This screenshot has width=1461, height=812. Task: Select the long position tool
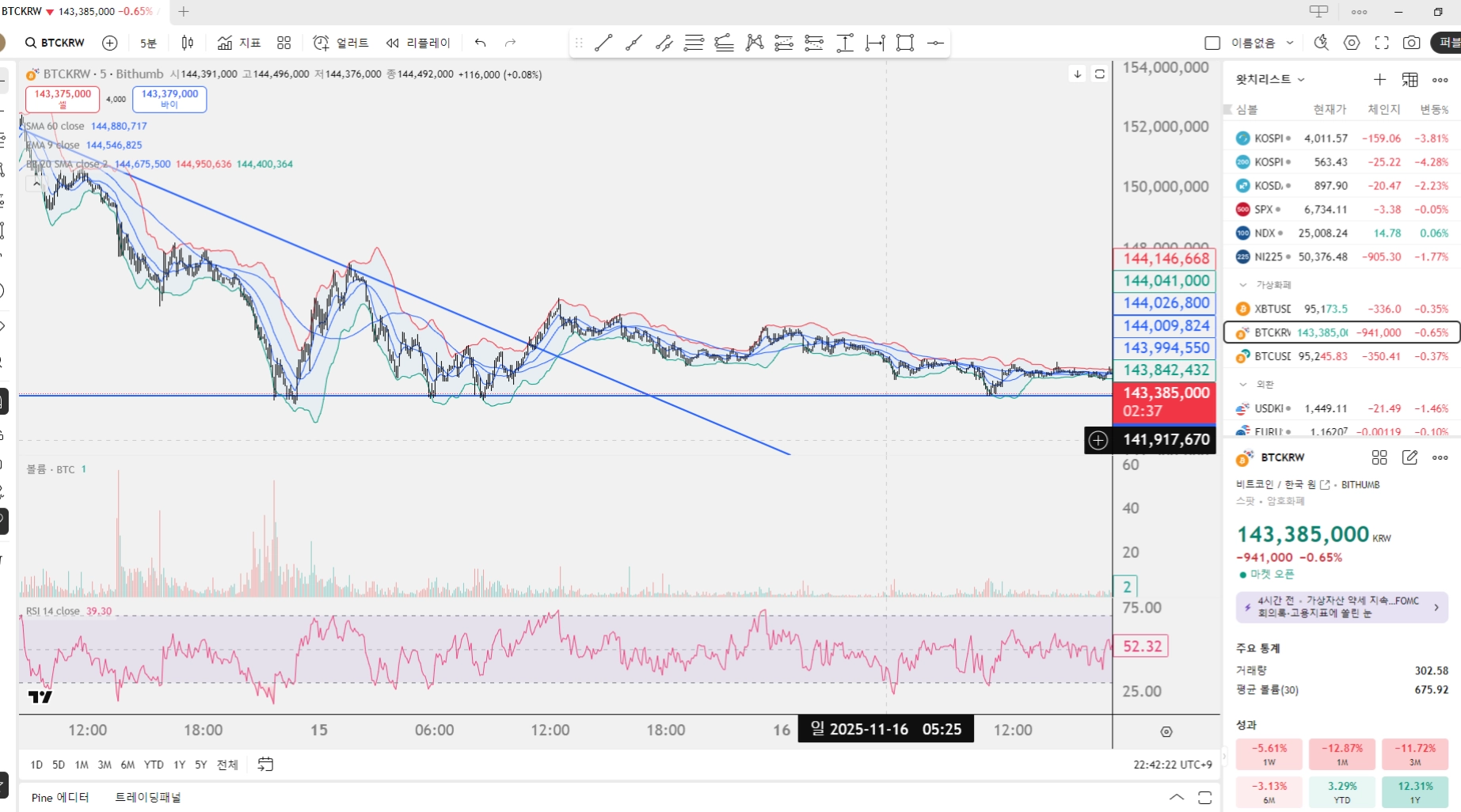(x=784, y=43)
